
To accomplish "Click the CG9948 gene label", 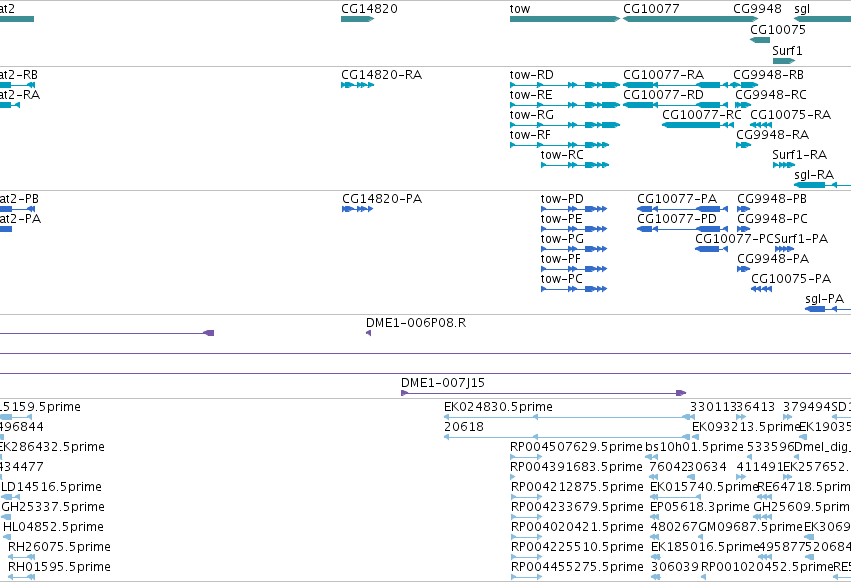I will point(757,9).
